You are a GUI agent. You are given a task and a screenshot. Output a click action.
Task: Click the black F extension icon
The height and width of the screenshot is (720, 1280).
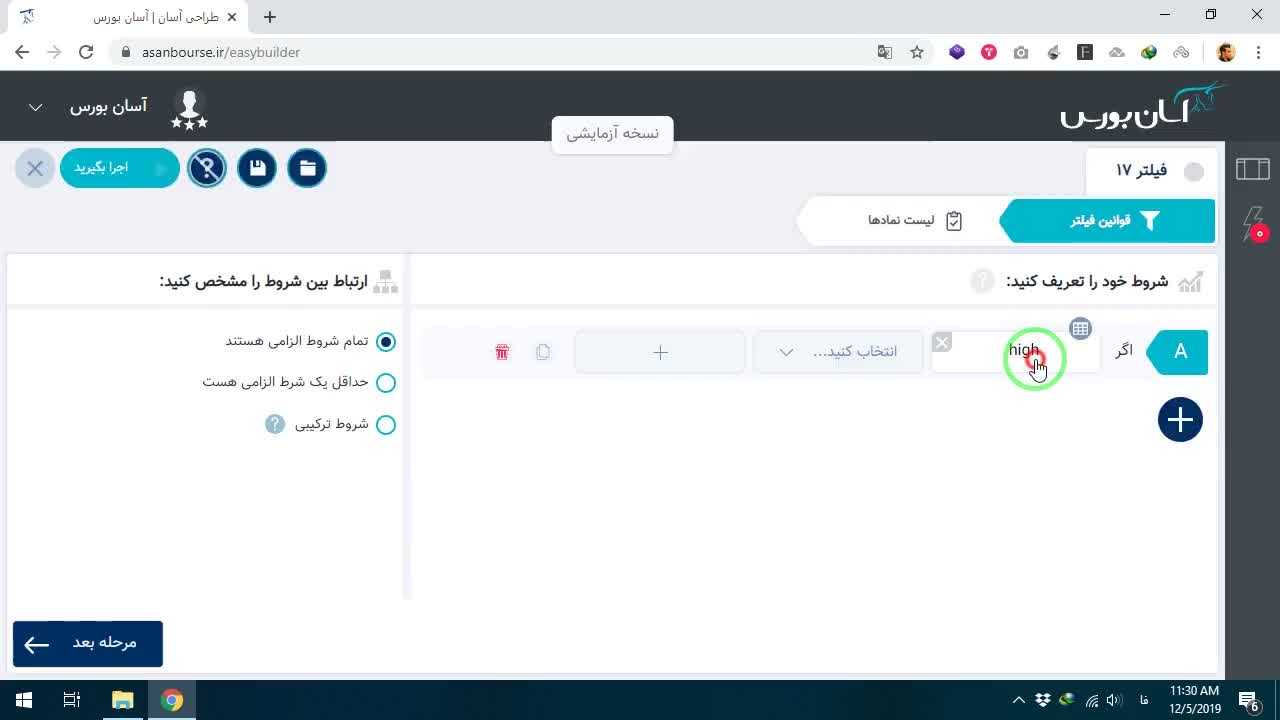click(x=1085, y=52)
